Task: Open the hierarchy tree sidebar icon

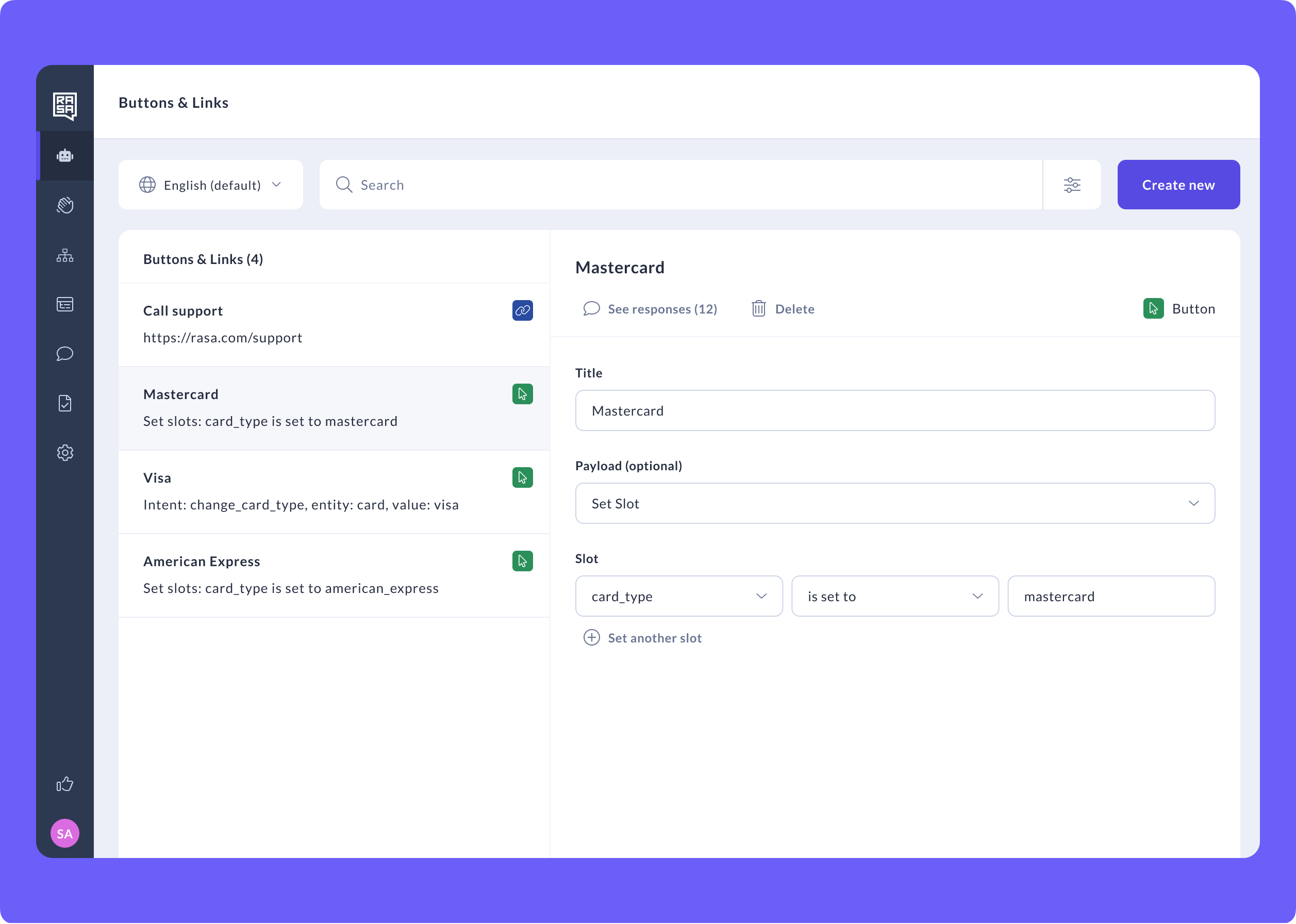Action: point(65,255)
